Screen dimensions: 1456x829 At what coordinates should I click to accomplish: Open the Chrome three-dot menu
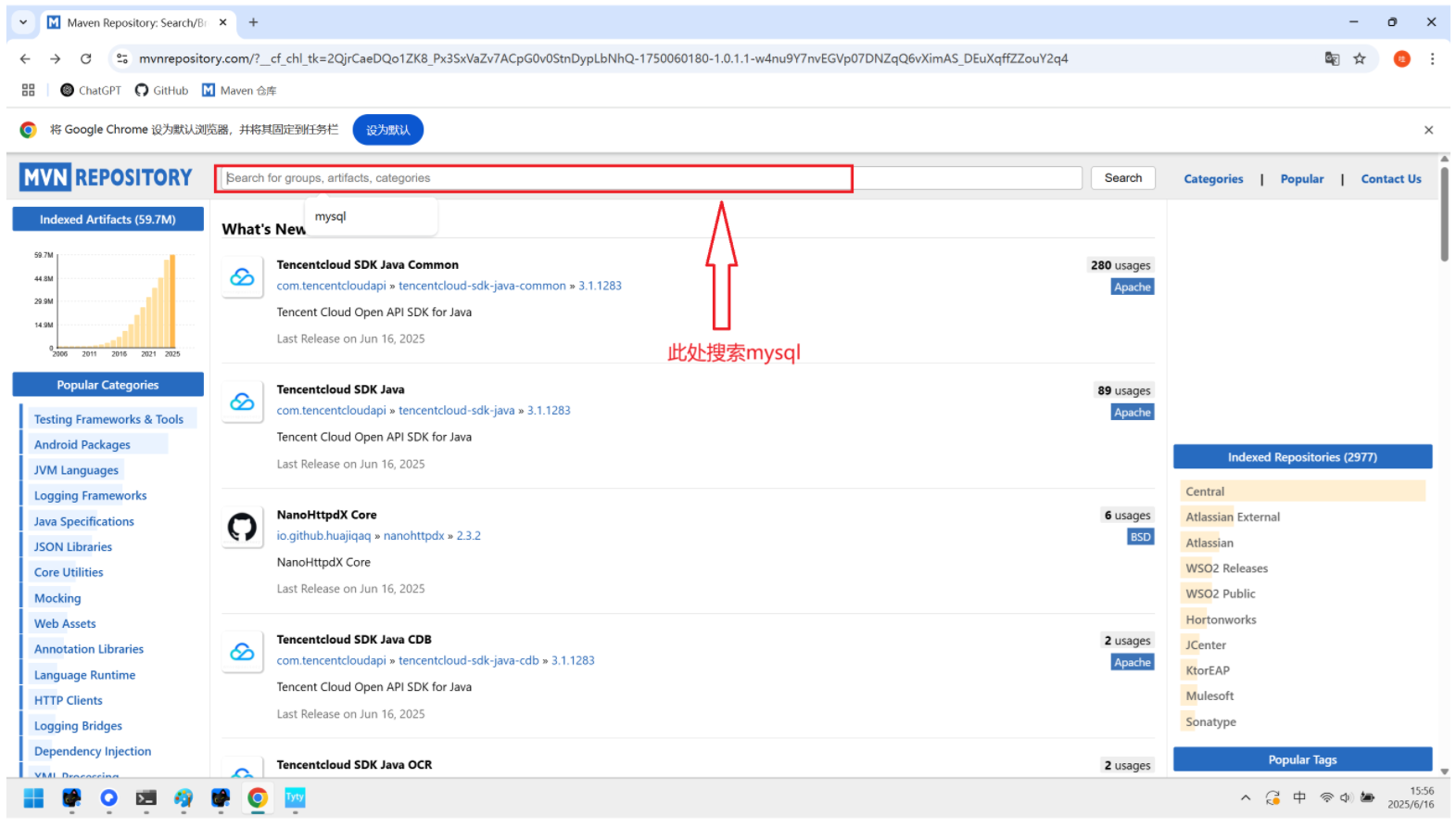1432,58
